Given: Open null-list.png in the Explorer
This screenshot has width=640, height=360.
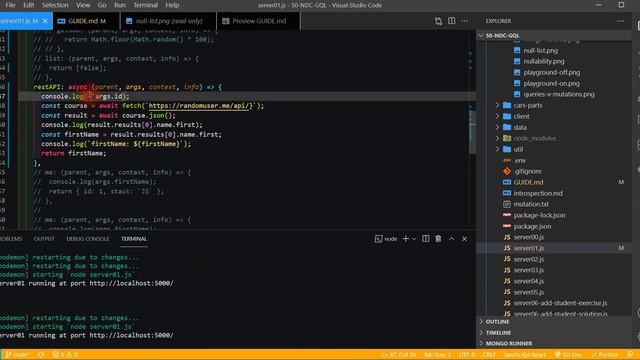Looking at the screenshot, I should click(540, 51).
